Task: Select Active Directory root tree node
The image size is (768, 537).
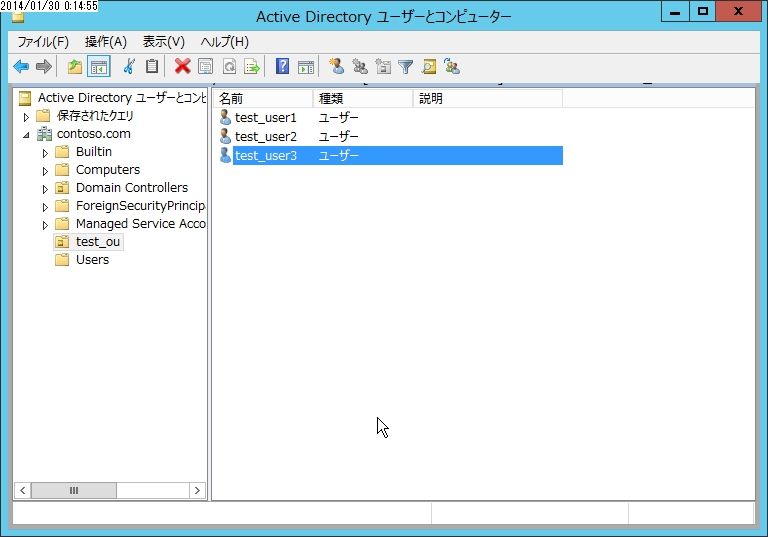Action: [x=122, y=98]
